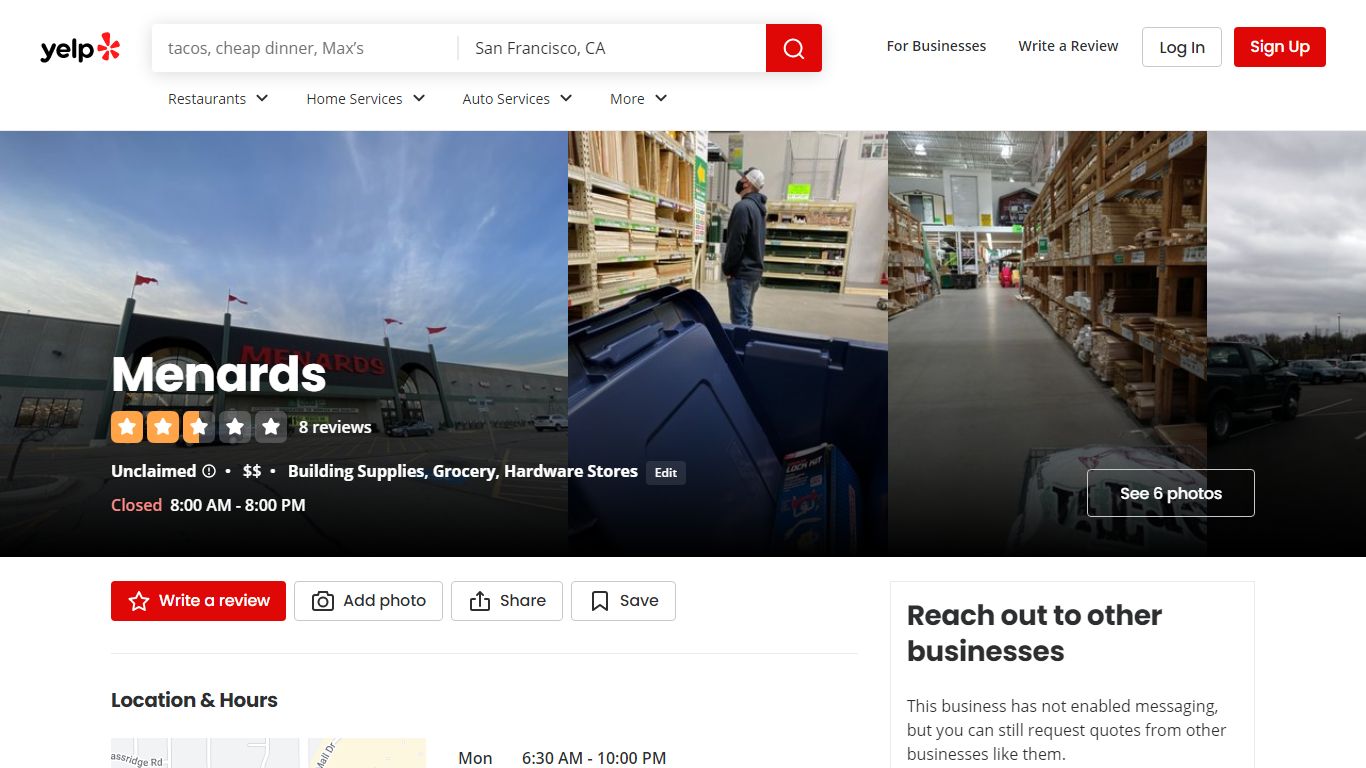
Task: Click the five-star rating display
Action: [199, 427]
